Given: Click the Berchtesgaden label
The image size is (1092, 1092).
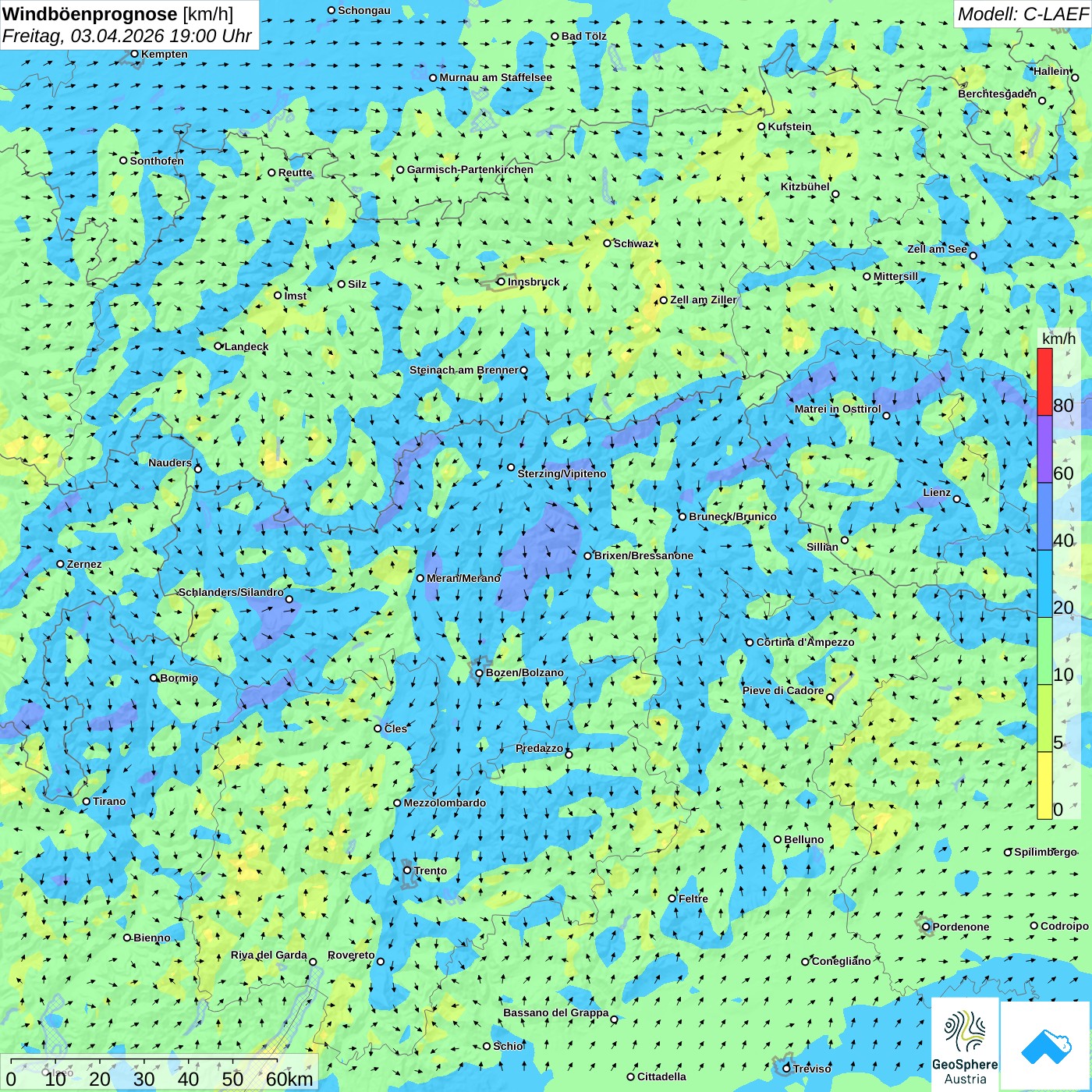Looking at the screenshot, I should coord(997,94).
